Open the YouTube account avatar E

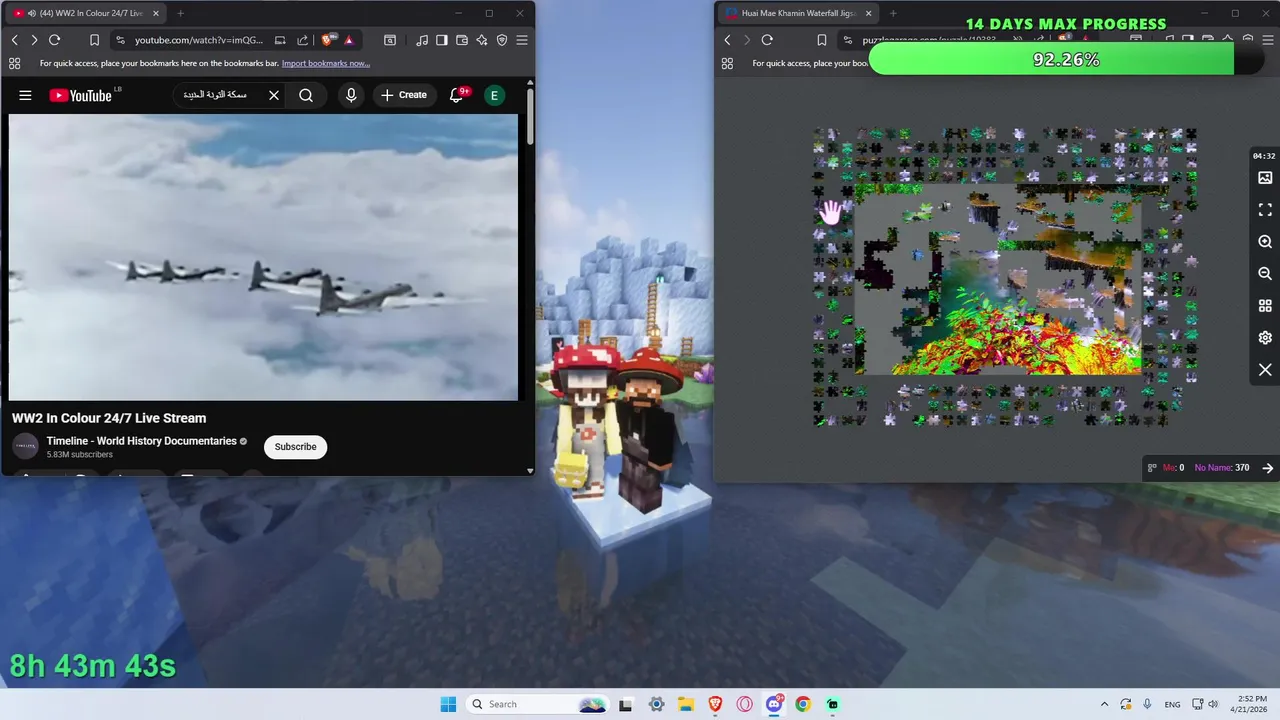[x=493, y=95]
